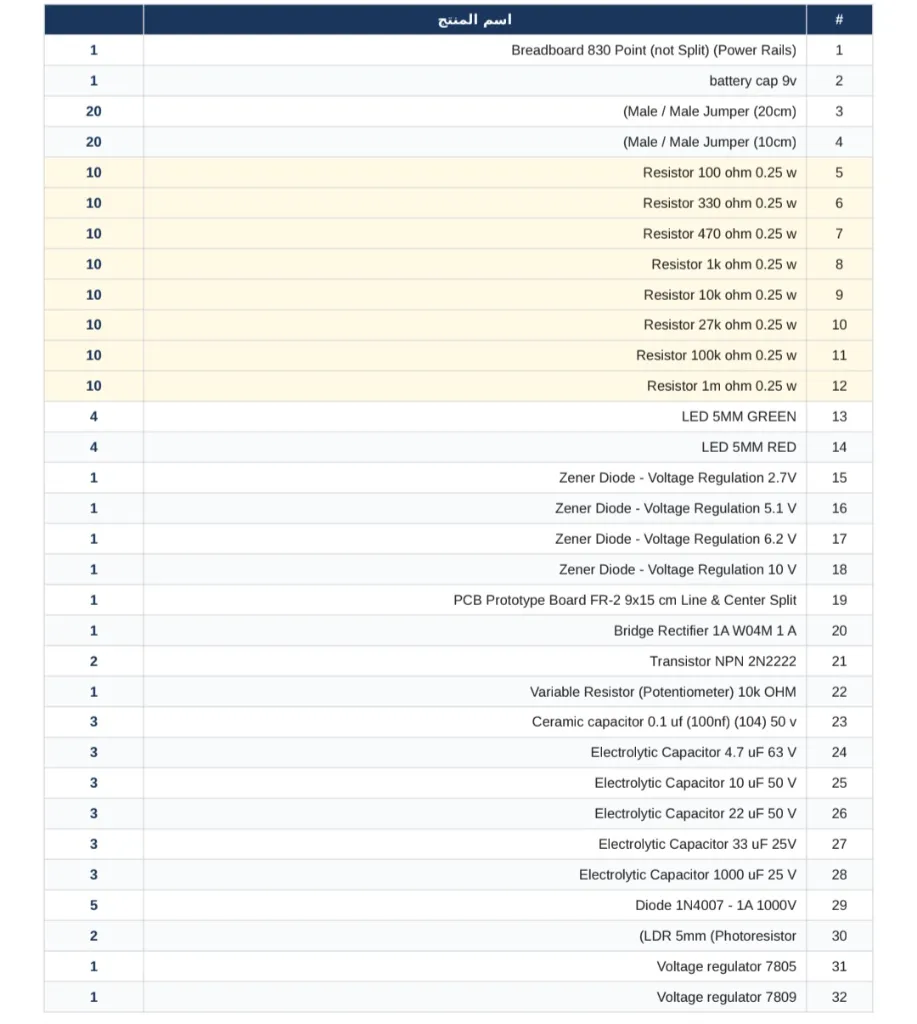
Task: Select Resistor 100k ohm 0.25 w
Action: click(x=716, y=355)
